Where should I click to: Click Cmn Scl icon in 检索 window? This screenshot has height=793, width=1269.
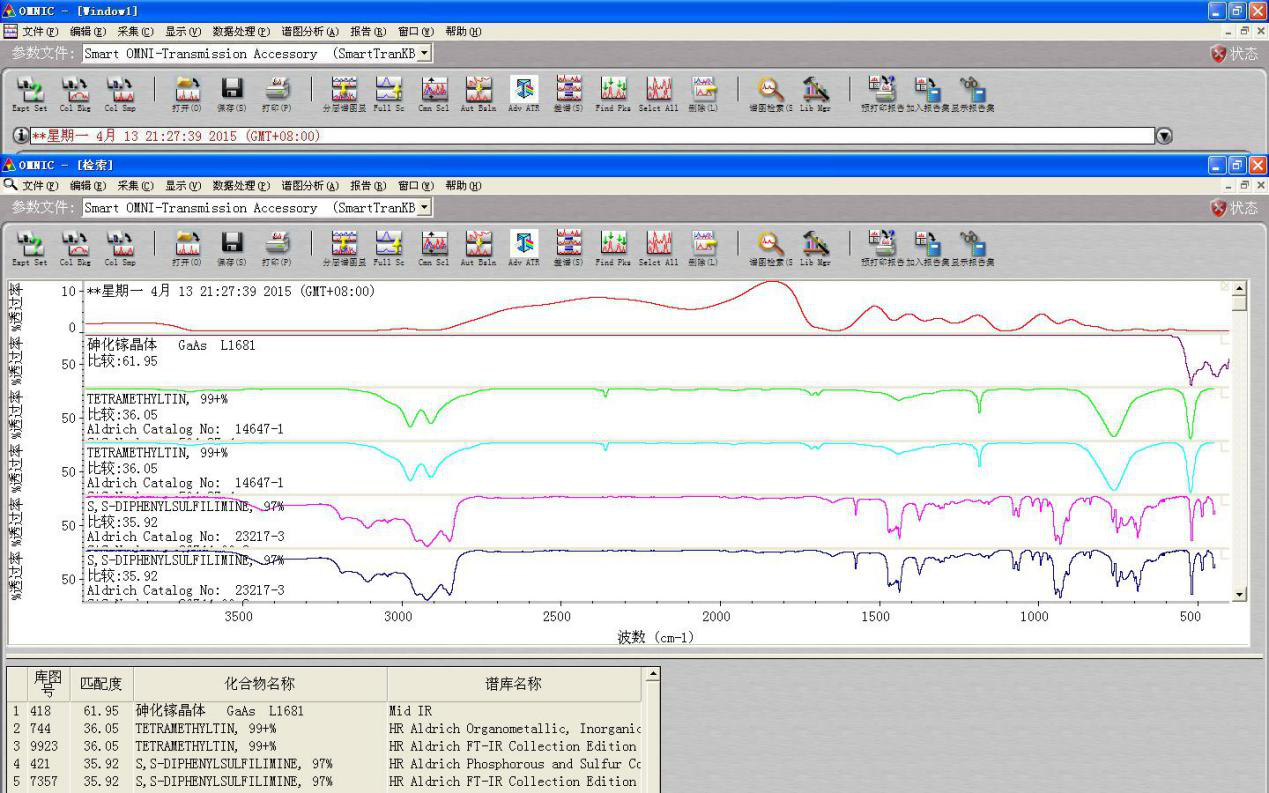tap(434, 246)
